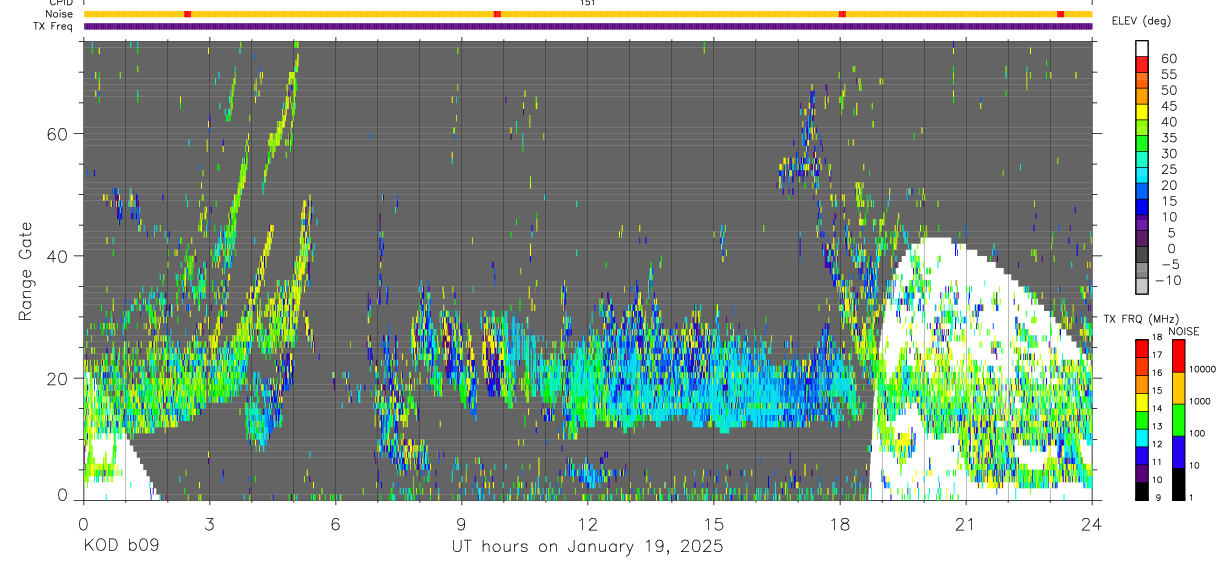The height and width of the screenshot is (567, 1228).
Task: Click the 'NOISE' colorbar title
Action: (1182, 331)
